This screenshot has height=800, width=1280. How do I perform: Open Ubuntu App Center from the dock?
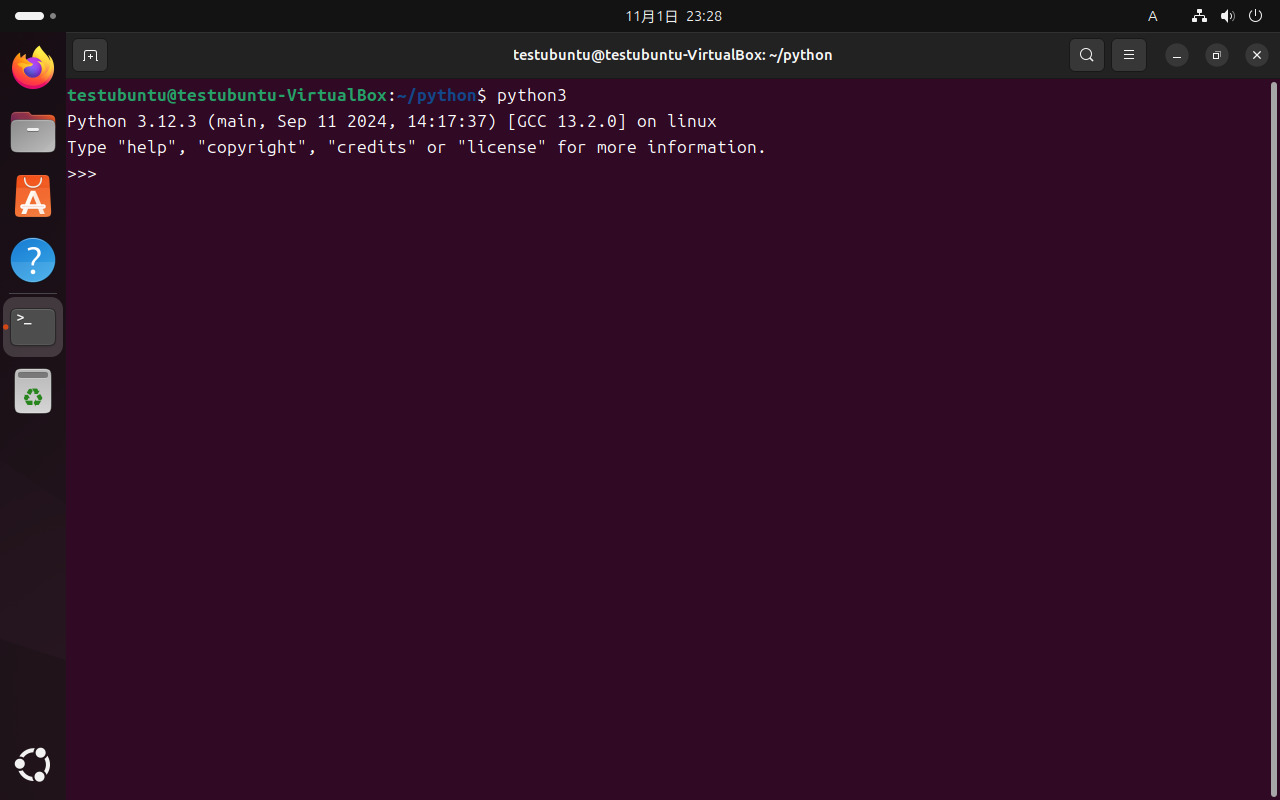pos(33,196)
